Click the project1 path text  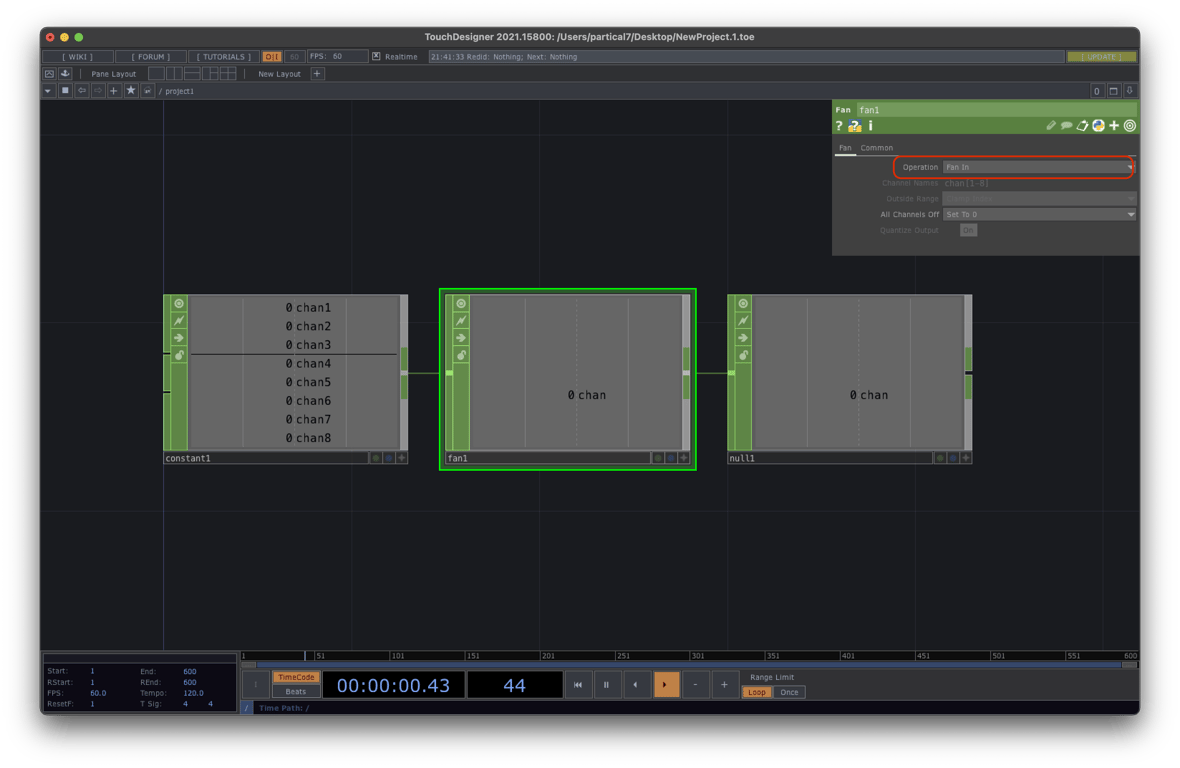[x=180, y=91]
